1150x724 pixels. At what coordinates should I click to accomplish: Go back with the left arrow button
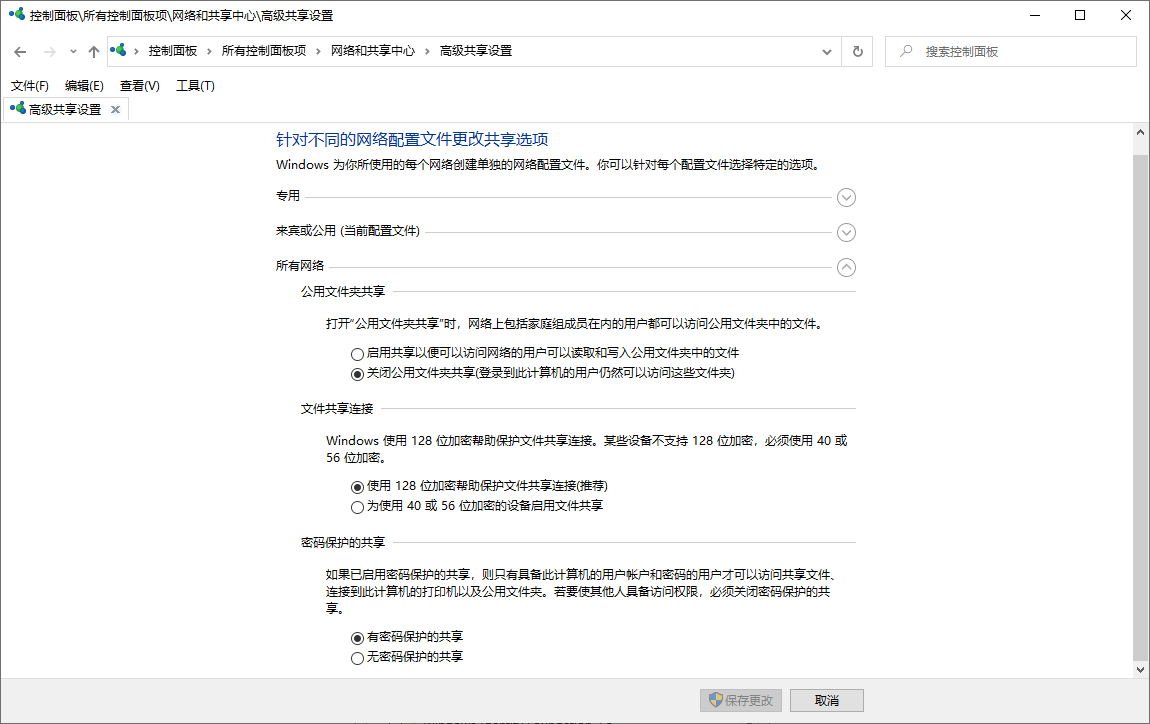[x=20, y=51]
